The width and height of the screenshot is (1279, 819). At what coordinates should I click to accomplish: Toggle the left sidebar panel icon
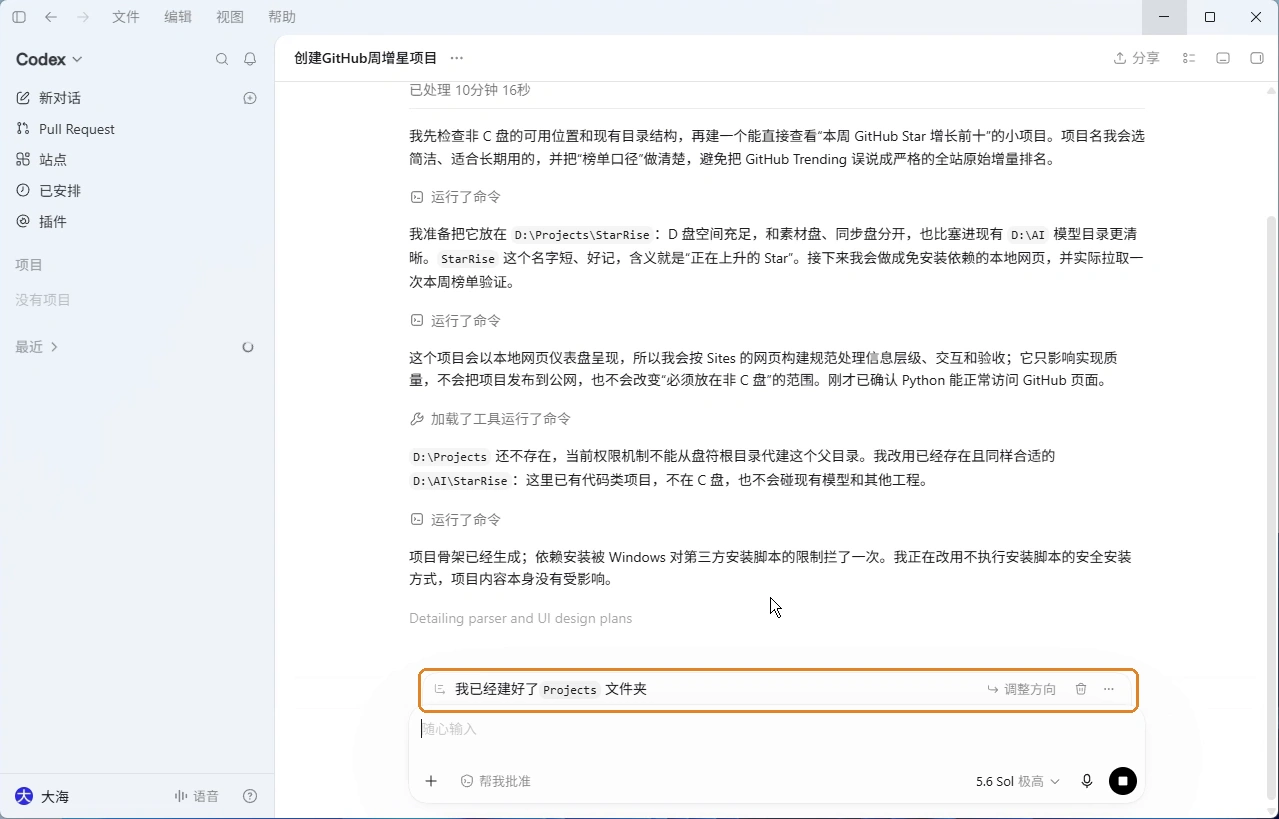(19, 17)
